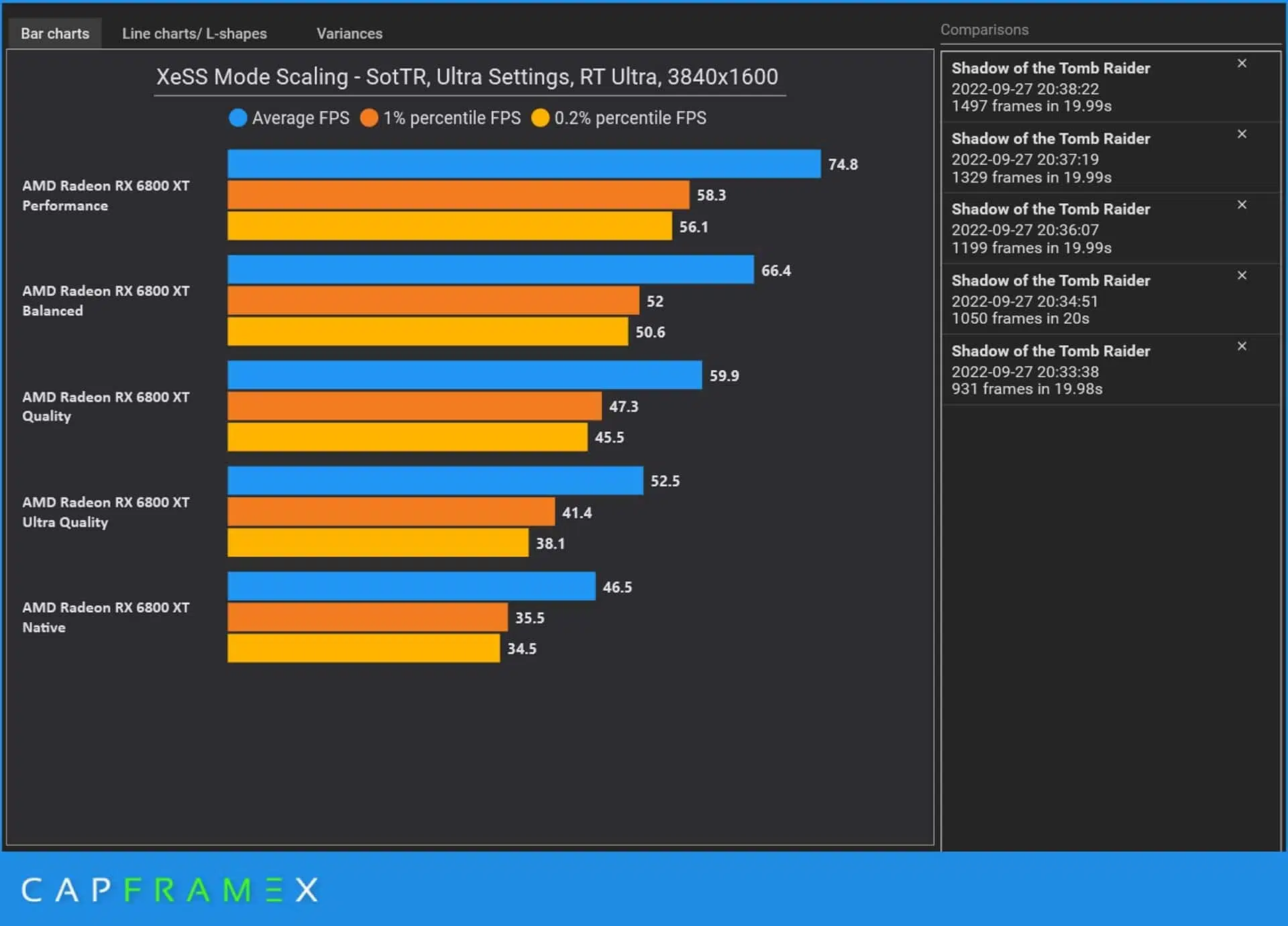Switch to the Bar charts tab
The image size is (1288, 926).
click(55, 34)
